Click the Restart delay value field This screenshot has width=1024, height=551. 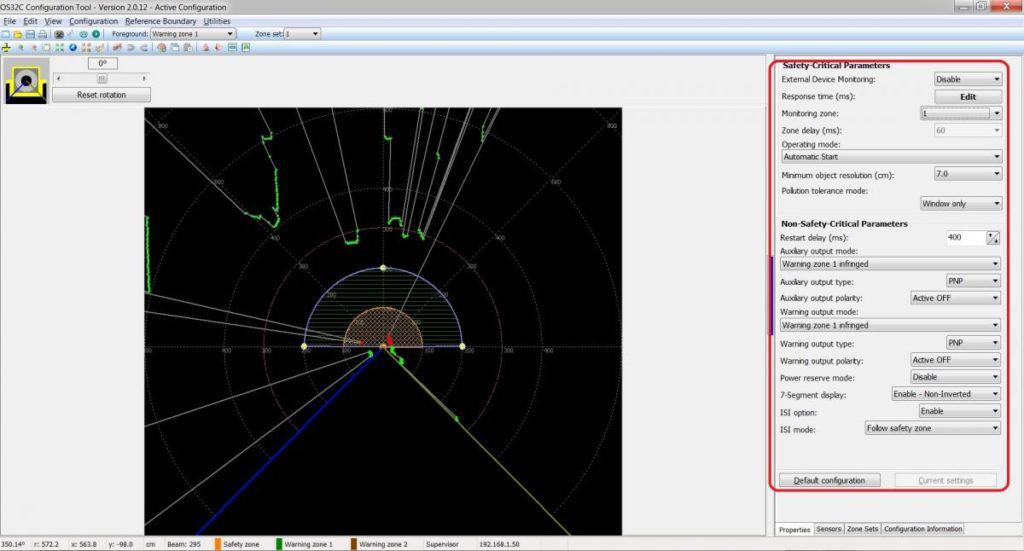tap(966, 238)
